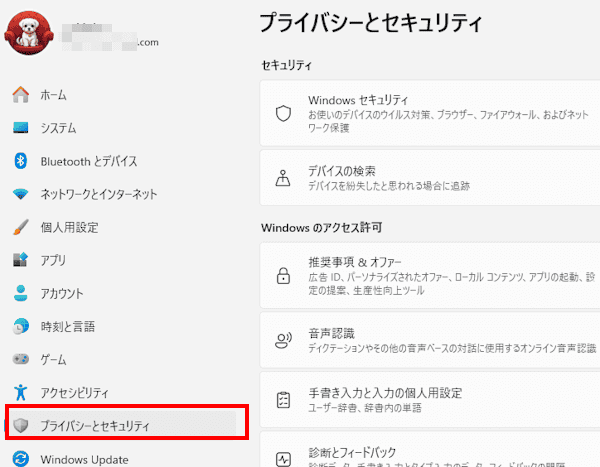Open the デバイスの検索 card
The height and width of the screenshot is (467, 600).
tap(430, 178)
